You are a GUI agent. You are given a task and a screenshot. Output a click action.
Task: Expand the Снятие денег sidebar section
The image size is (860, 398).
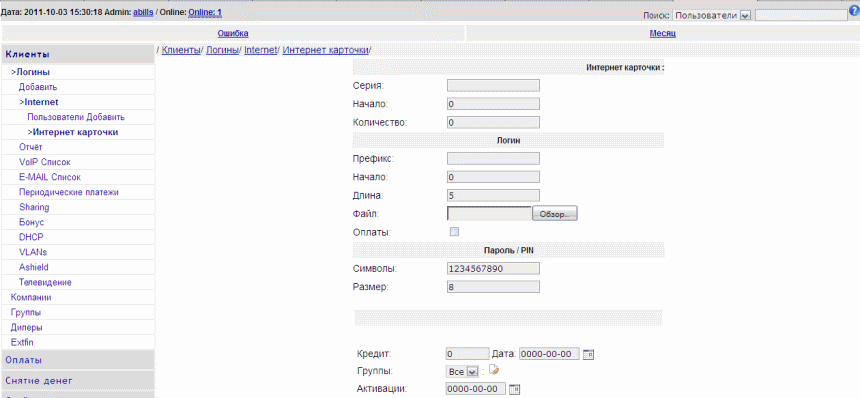click(x=77, y=380)
